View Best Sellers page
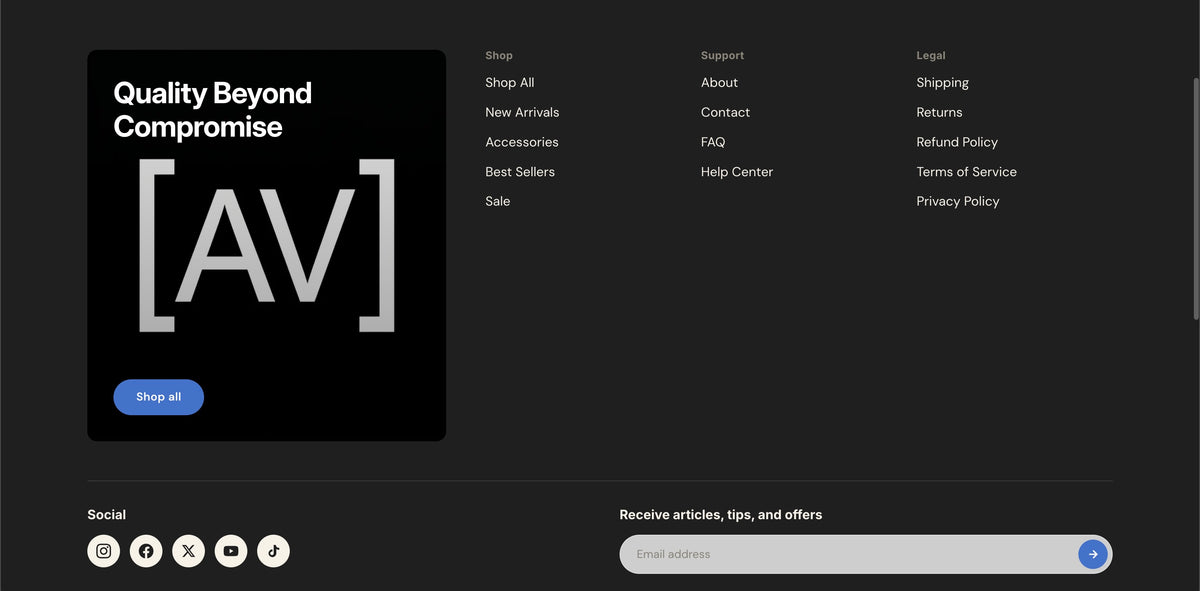The width and height of the screenshot is (1200, 591). coord(520,172)
